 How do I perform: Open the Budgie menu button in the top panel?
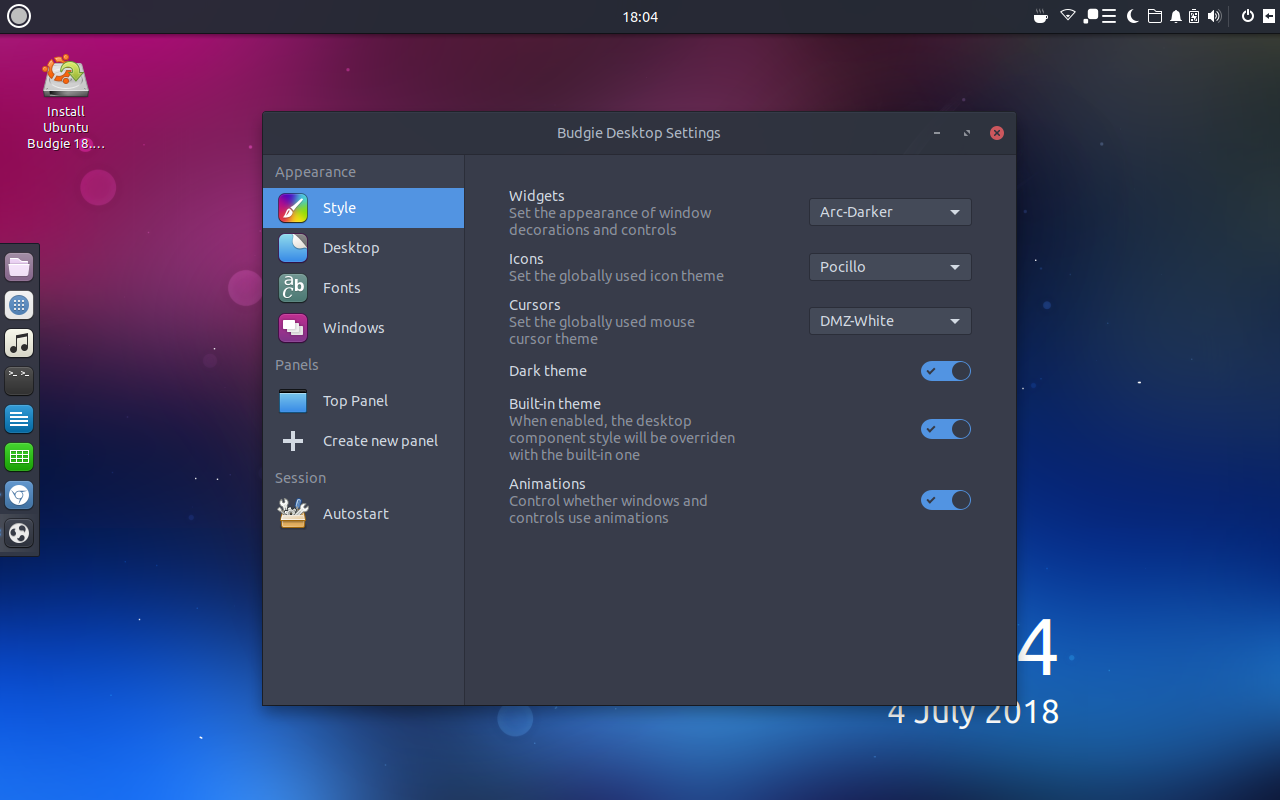tap(19, 16)
